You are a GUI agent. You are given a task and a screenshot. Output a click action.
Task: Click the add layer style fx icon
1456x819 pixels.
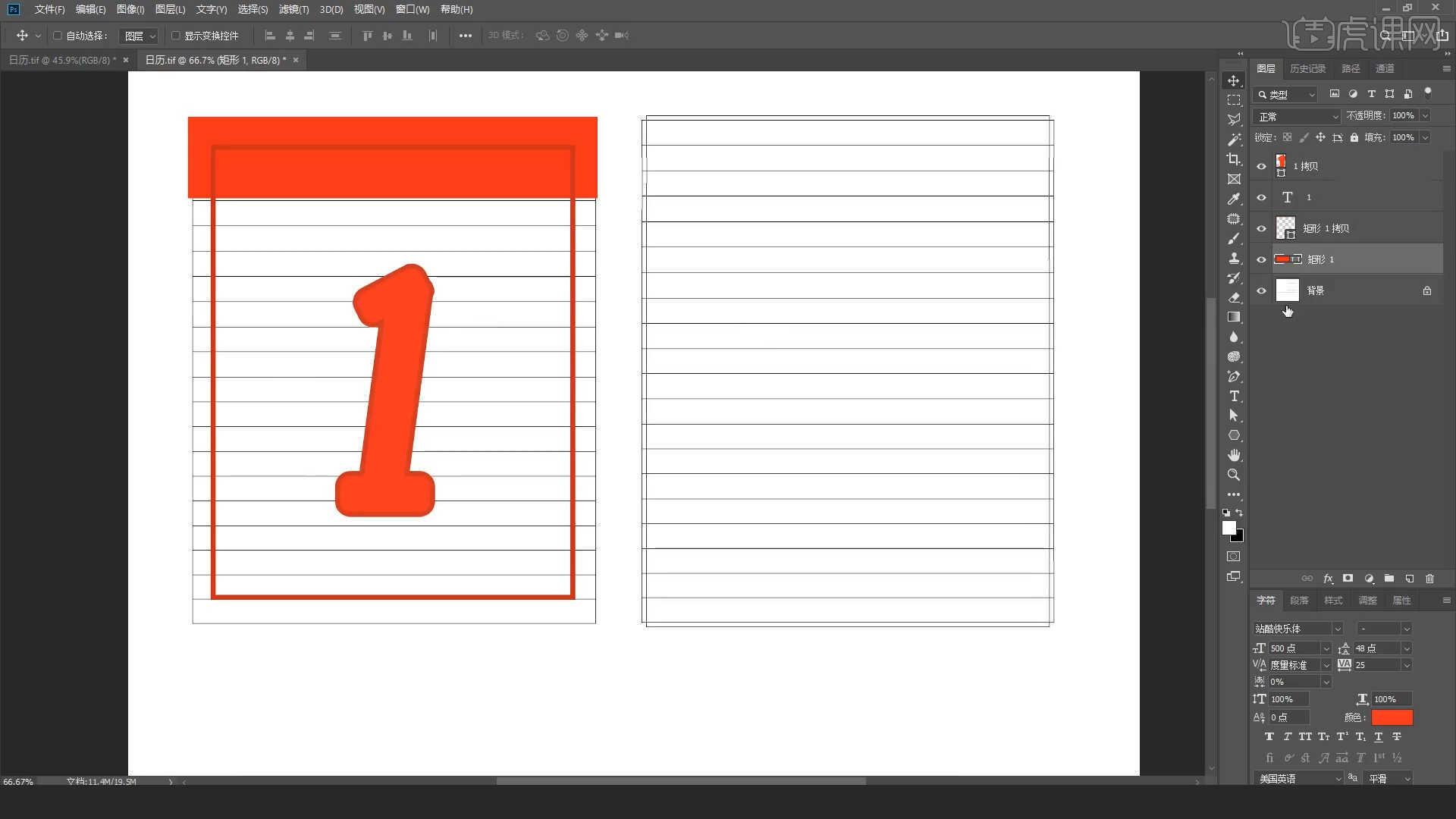[x=1328, y=579]
